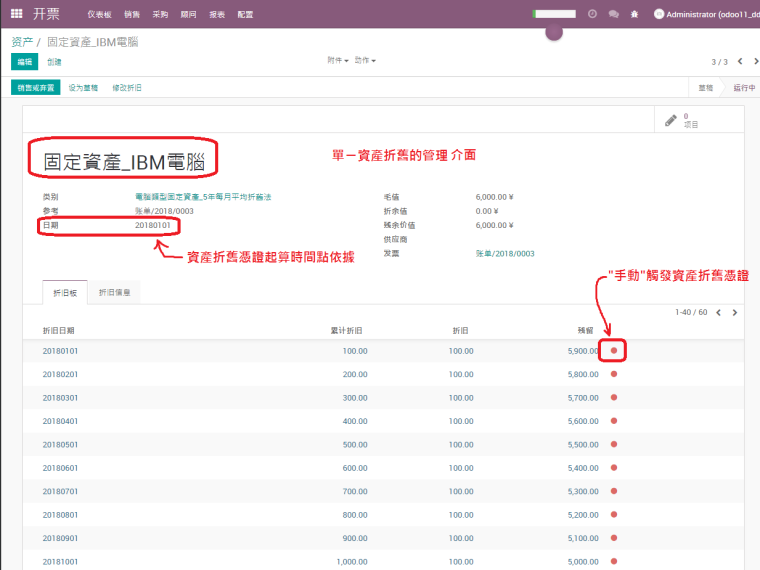Sort by 残留 column header
Viewport: 760px width, 570px height.
pos(586,331)
